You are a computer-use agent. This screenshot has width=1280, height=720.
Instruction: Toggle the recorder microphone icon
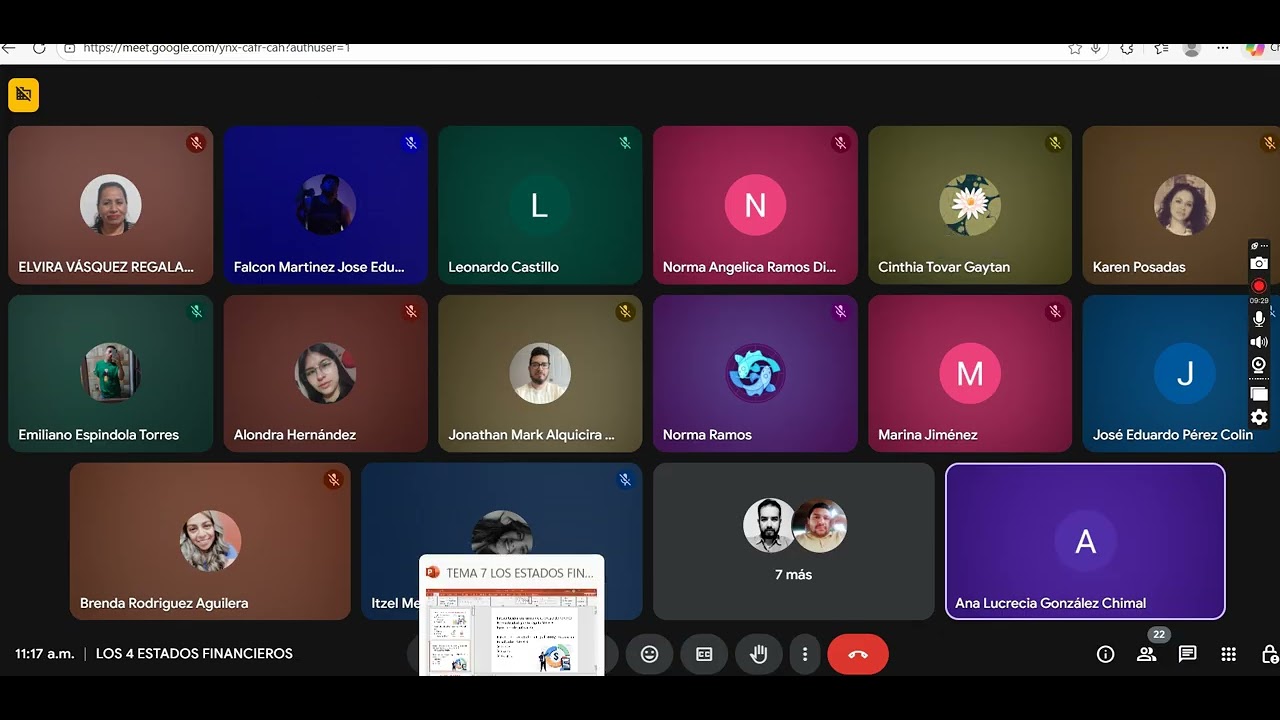click(x=1259, y=318)
